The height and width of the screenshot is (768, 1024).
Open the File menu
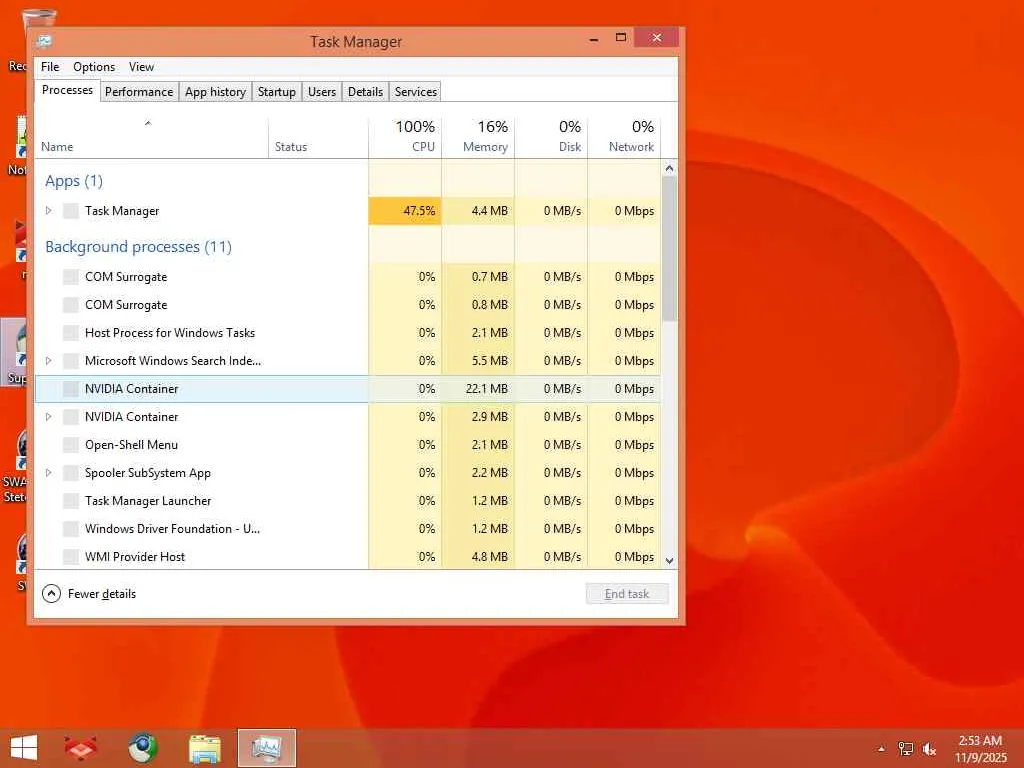(x=50, y=67)
